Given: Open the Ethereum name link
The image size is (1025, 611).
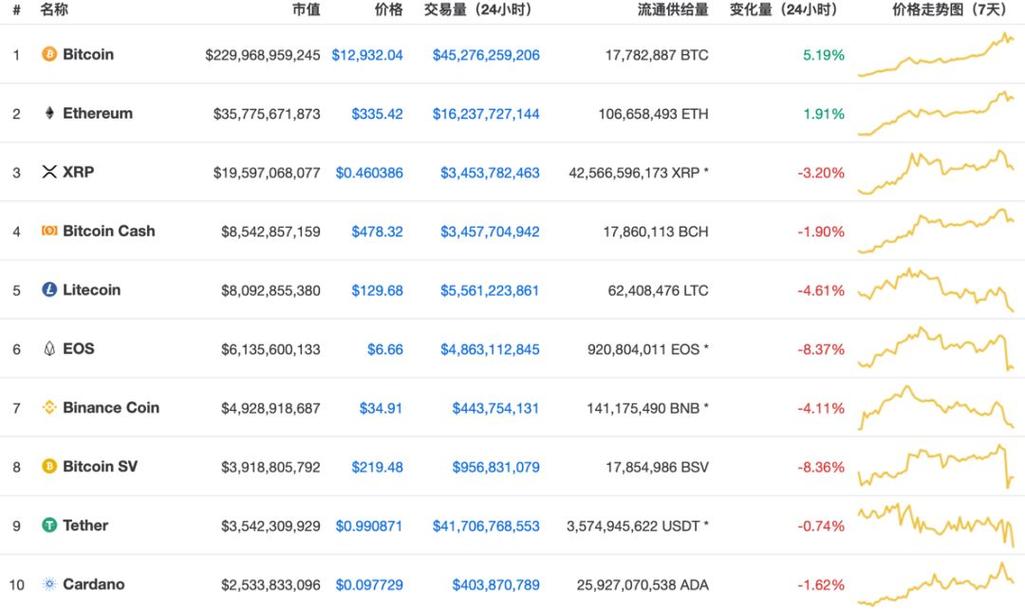Looking at the screenshot, I should [97, 113].
